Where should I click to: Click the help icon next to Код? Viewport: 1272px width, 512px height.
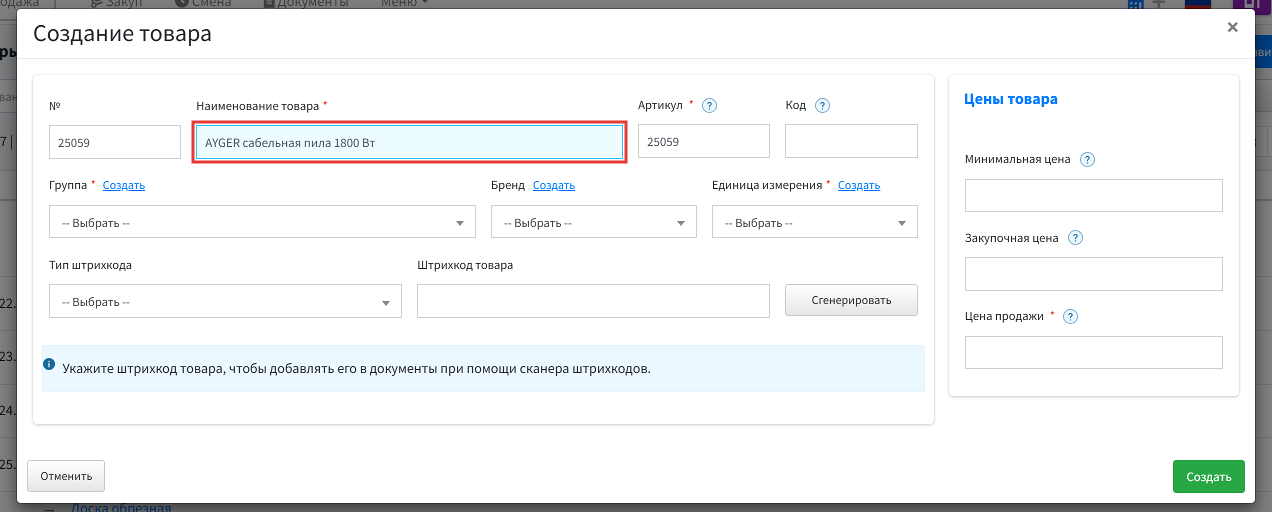tap(823, 106)
